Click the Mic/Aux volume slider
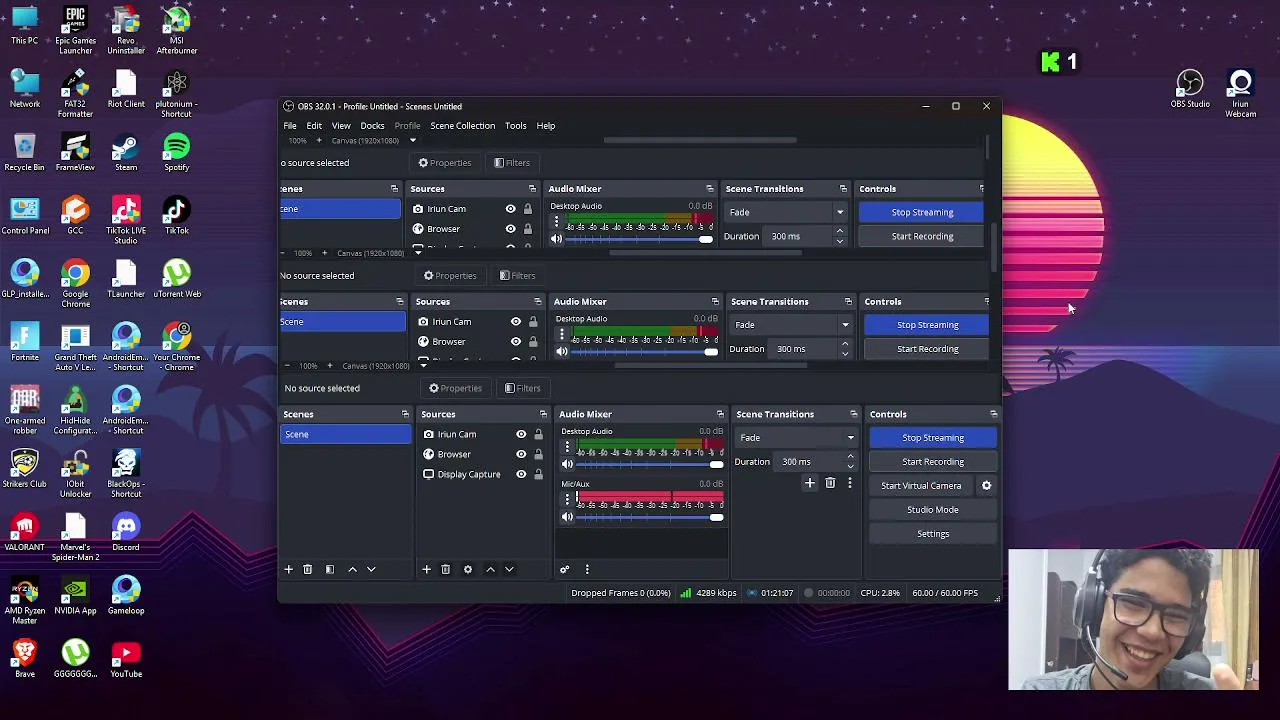This screenshot has height=720, width=1280. (x=649, y=518)
